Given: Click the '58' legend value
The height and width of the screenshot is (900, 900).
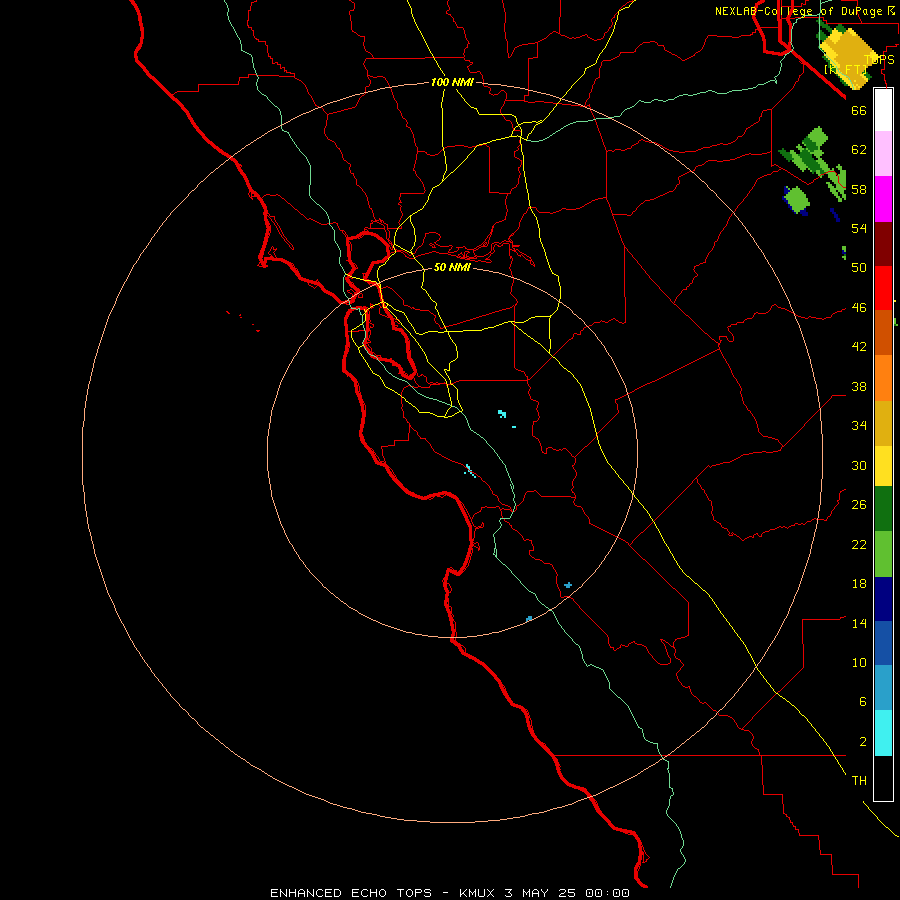Looking at the screenshot, I should 859,189.
